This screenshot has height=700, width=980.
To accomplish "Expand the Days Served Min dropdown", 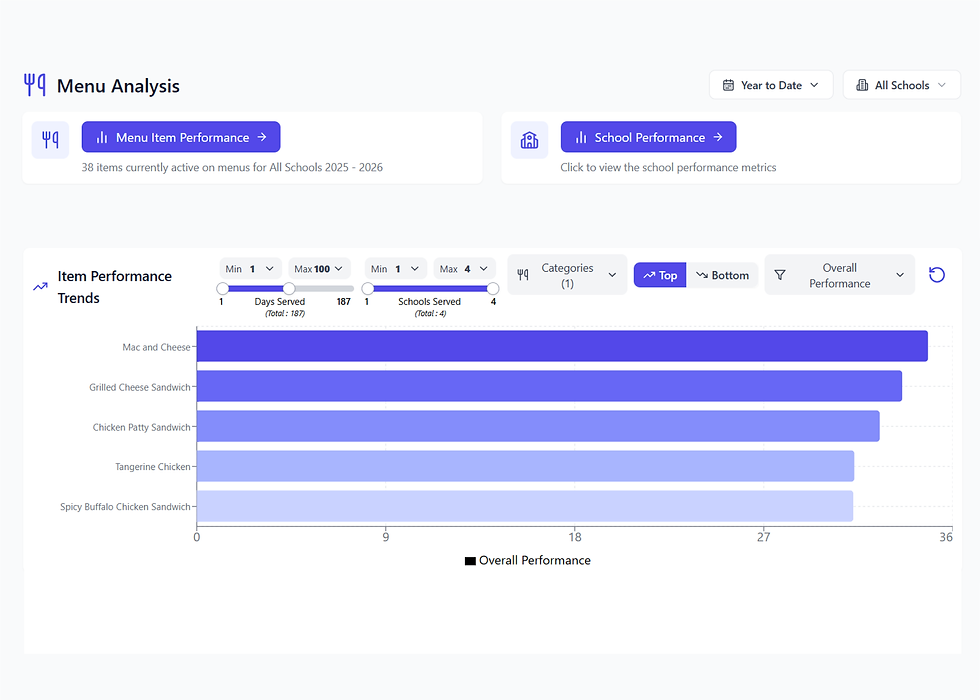I will coord(251,269).
